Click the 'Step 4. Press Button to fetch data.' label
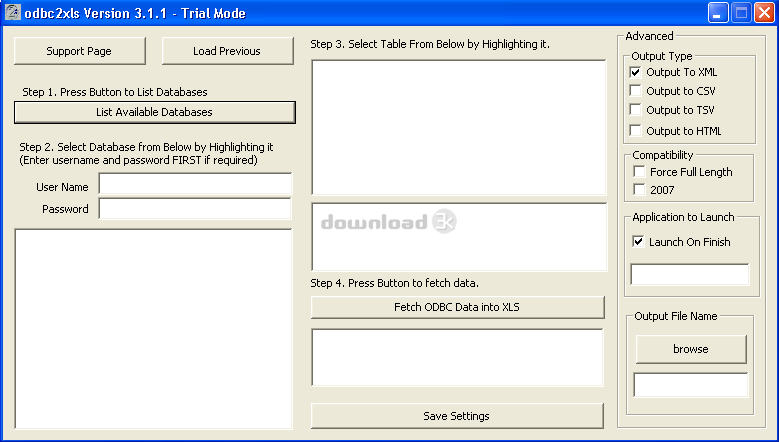The width and height of the screenshot is (779, 442). click(x=394, y=283)
